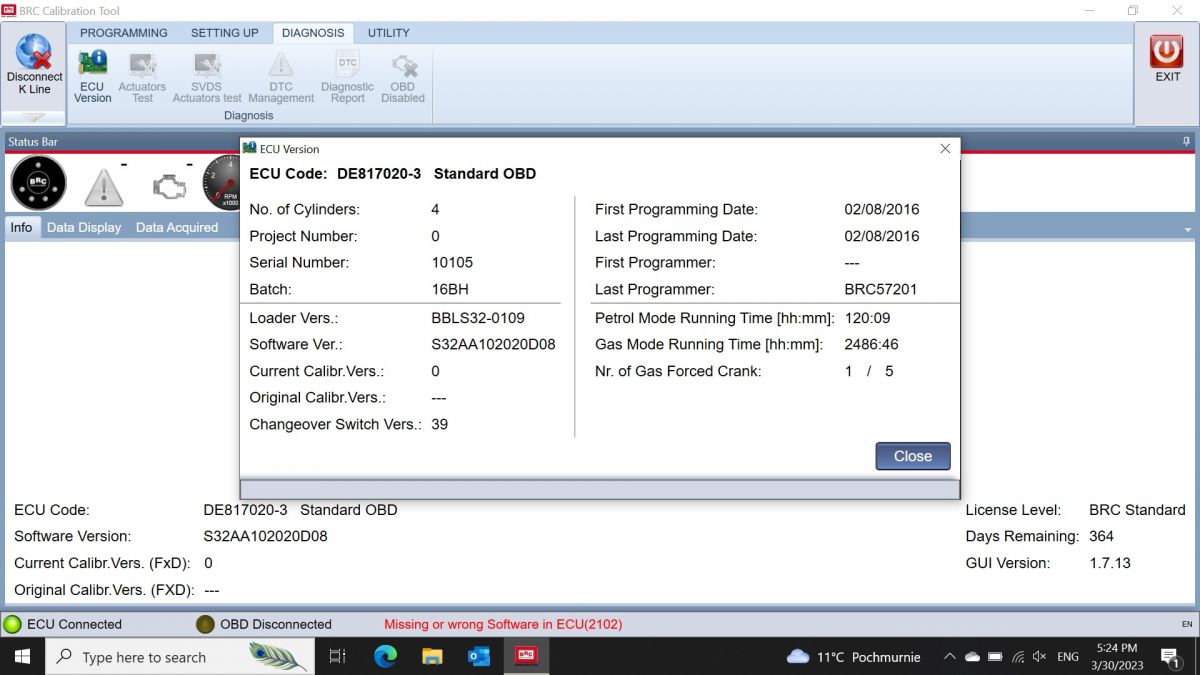The image size is (1200, 675).
Task: Close ECU Version dialog with X
Action: coord(945,148)
